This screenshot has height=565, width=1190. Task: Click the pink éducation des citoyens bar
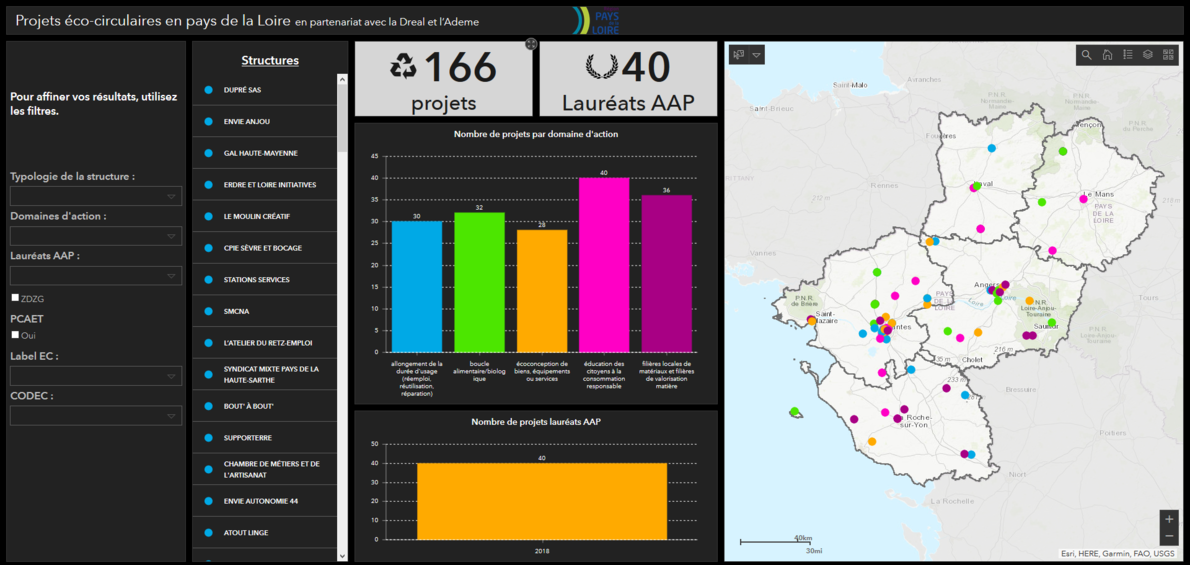click(604, 265)
